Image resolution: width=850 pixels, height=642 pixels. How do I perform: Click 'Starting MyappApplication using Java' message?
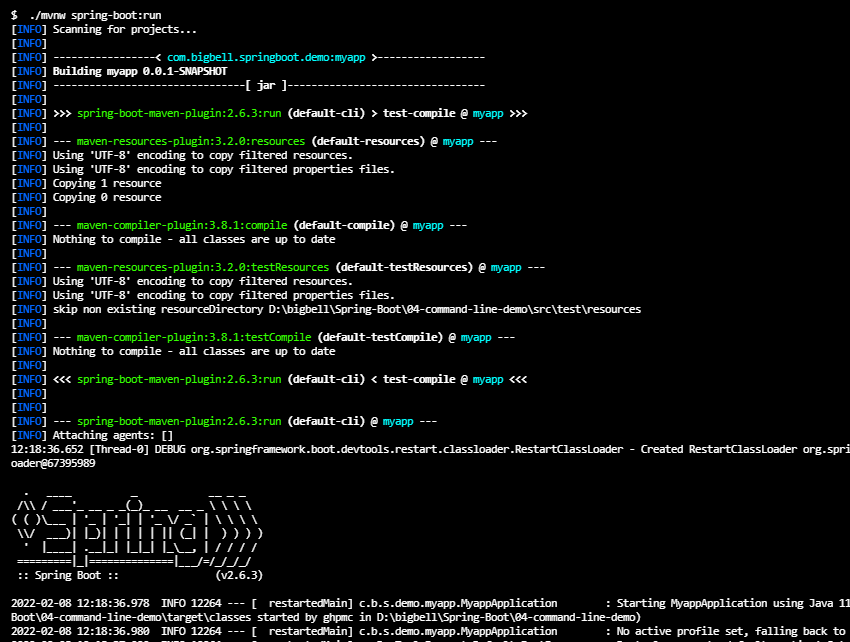pos(725,604)
